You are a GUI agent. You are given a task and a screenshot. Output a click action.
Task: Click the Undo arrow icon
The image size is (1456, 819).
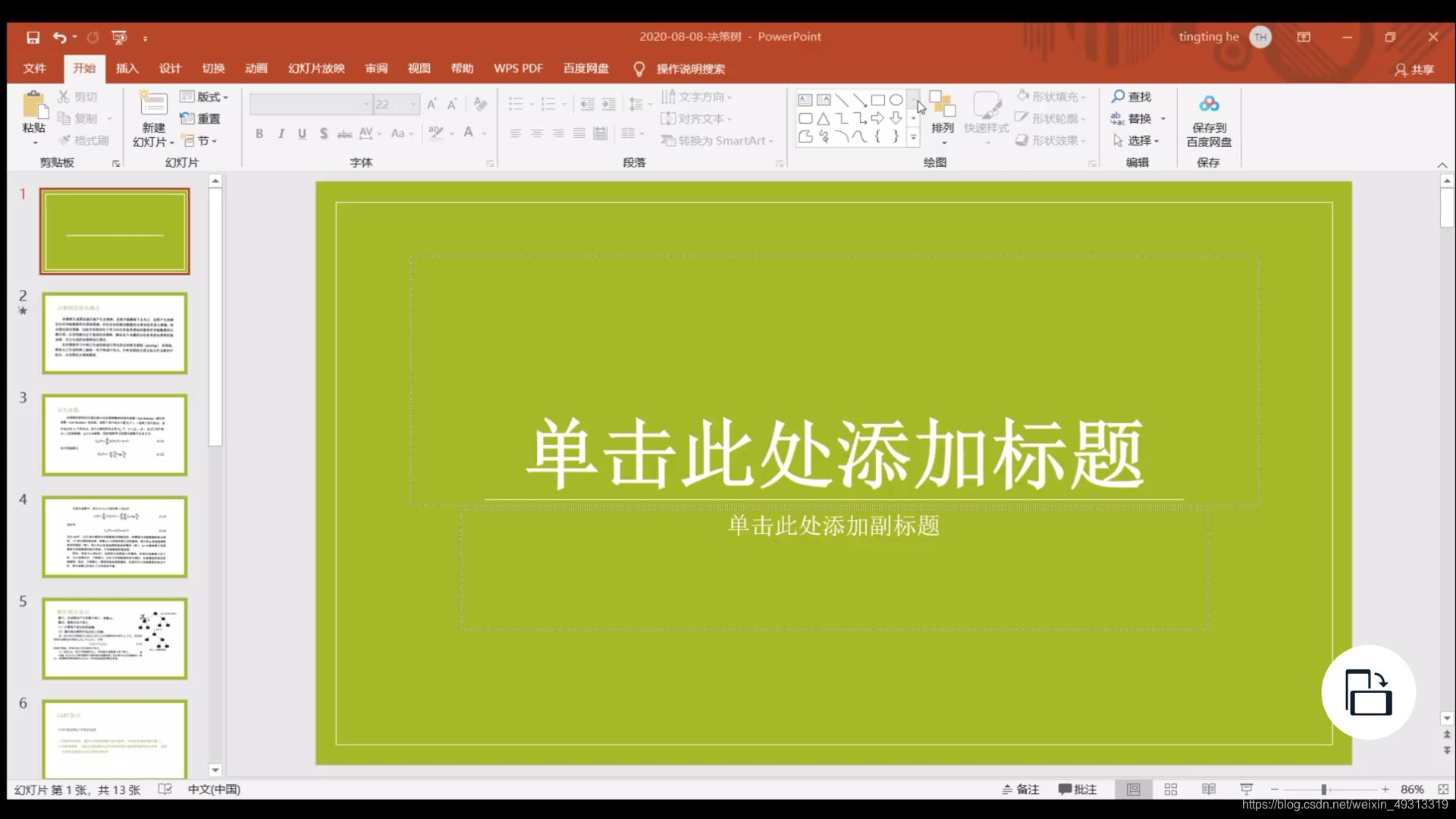tap(60, 37)
